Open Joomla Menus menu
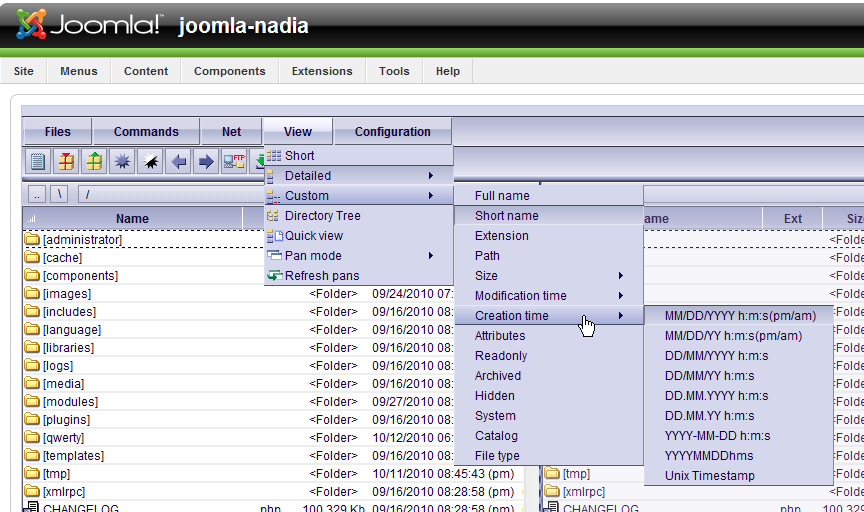The width and height of the screenshot is (864, 512). tap(79, 71)
